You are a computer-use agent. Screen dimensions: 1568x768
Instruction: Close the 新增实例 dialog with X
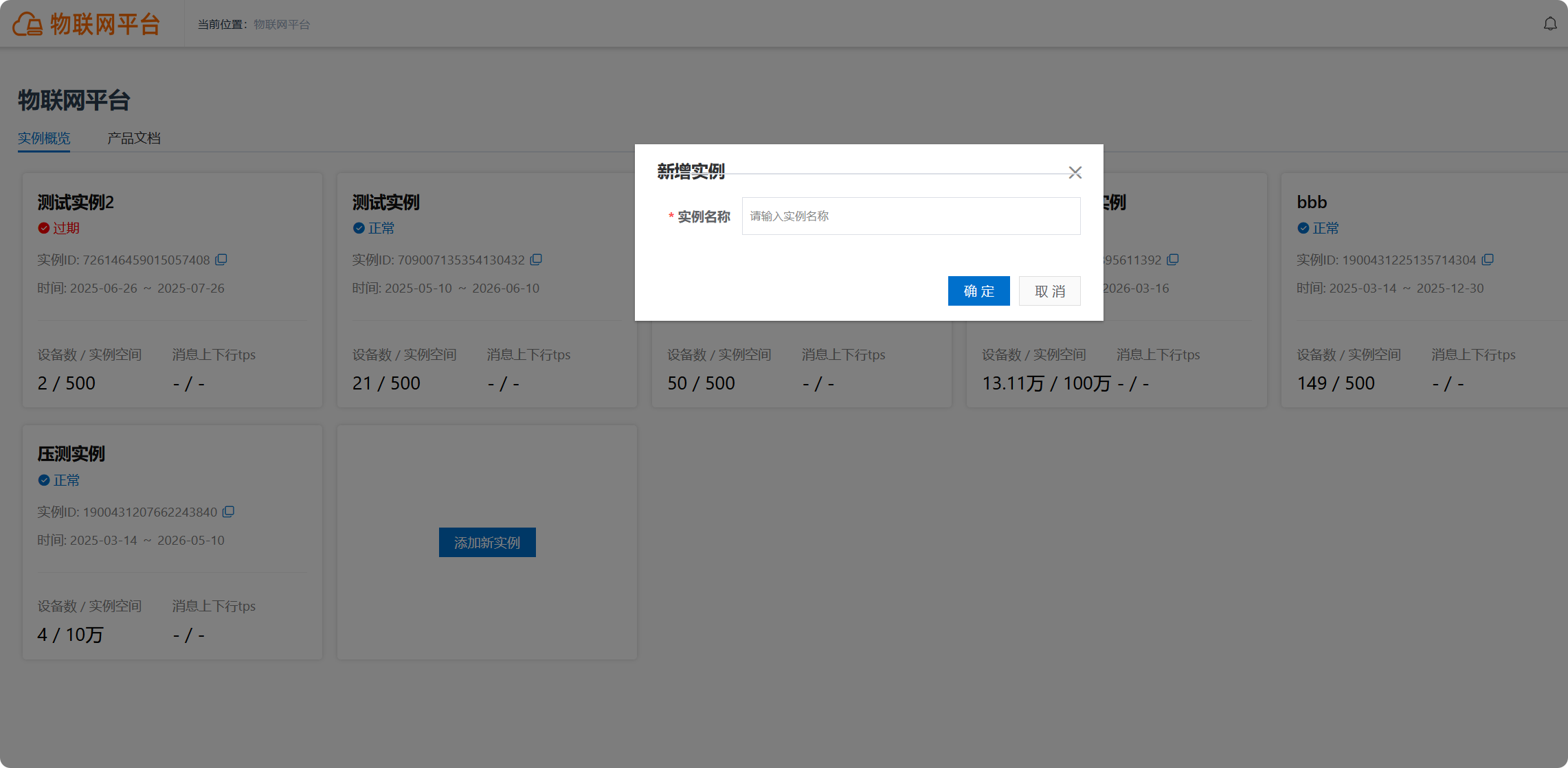1075,172
